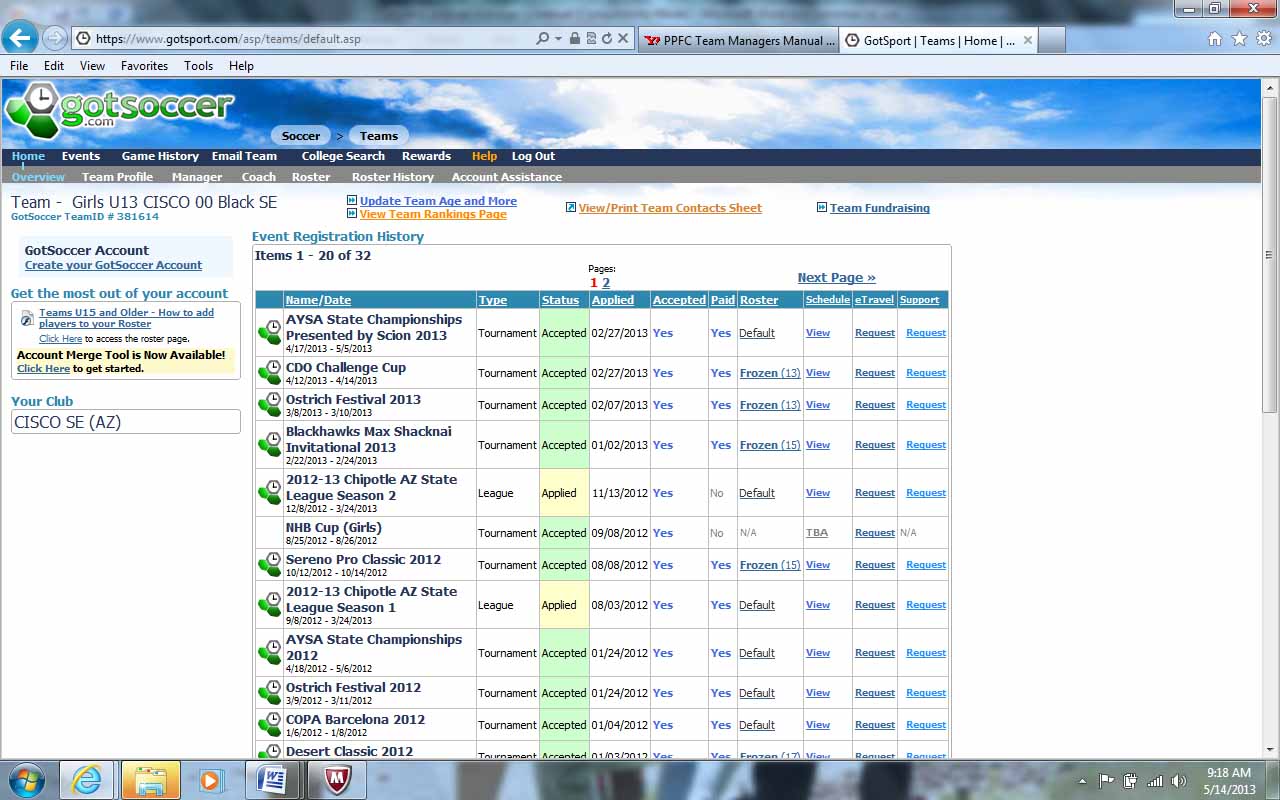Click clock icon beside COPA Barcelona 2012
The height and width of the screenshot is (800, 1280).
click(269, 724)
